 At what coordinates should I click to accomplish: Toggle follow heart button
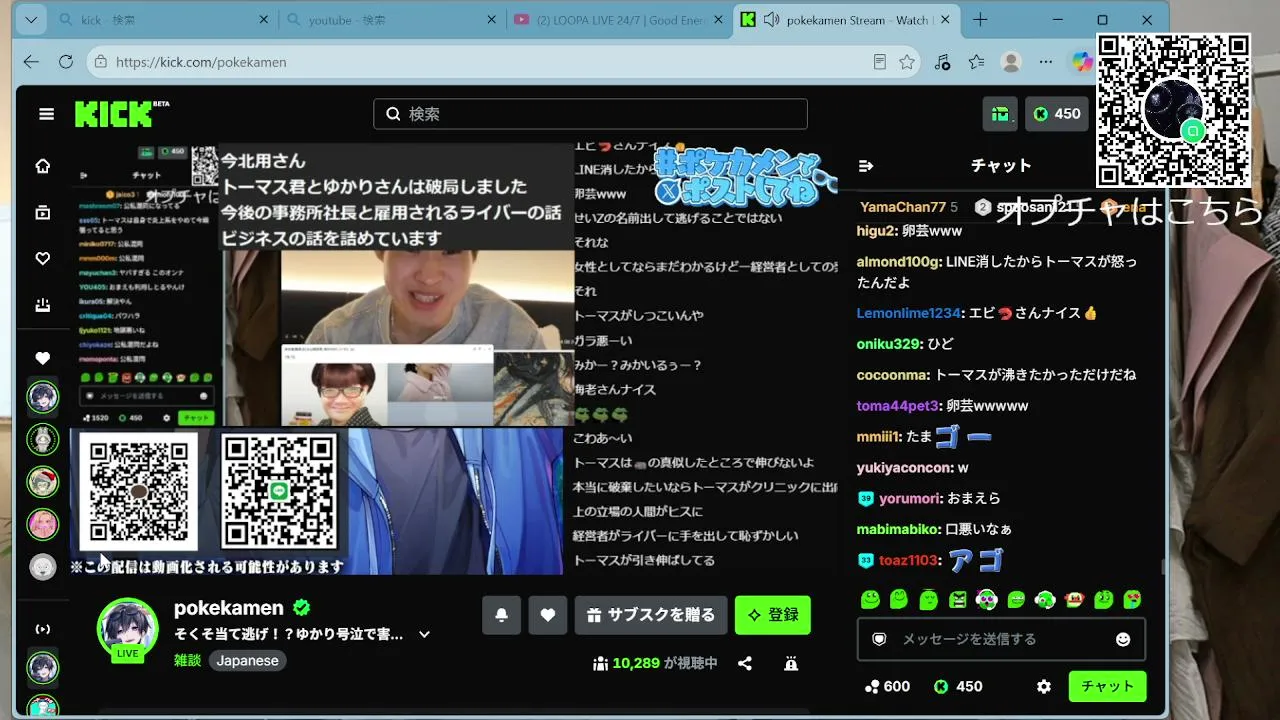(x=547, y=615)
